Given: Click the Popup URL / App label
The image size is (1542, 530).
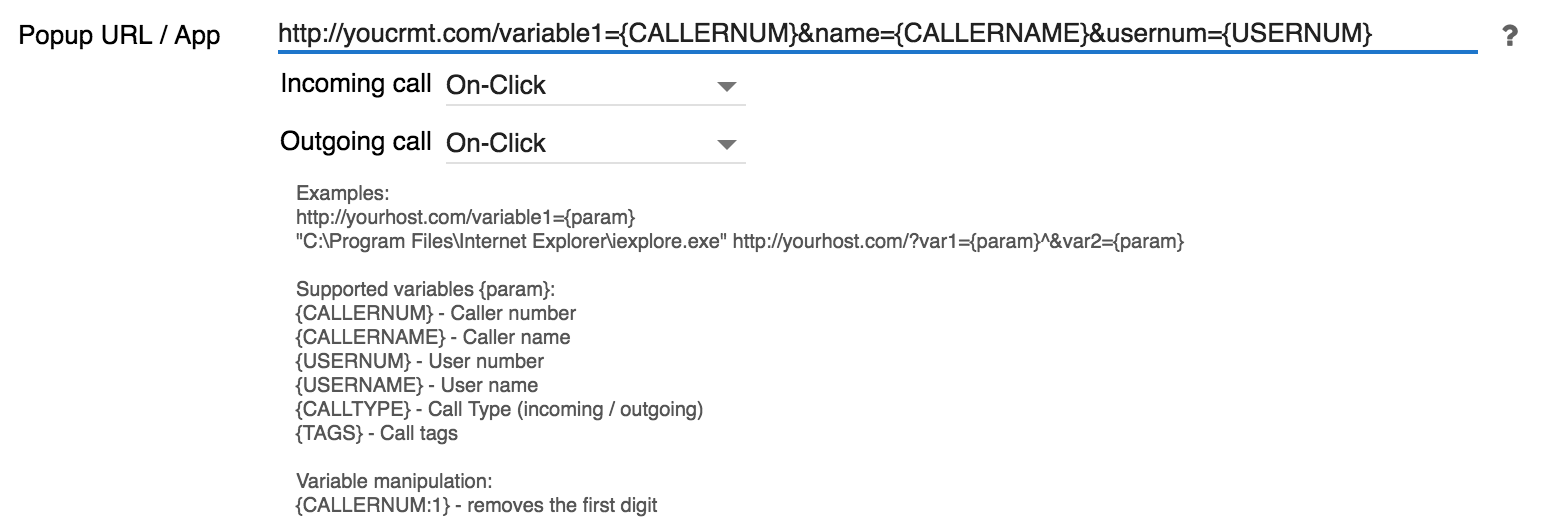Looking at the screenshot, I should 120,37.
